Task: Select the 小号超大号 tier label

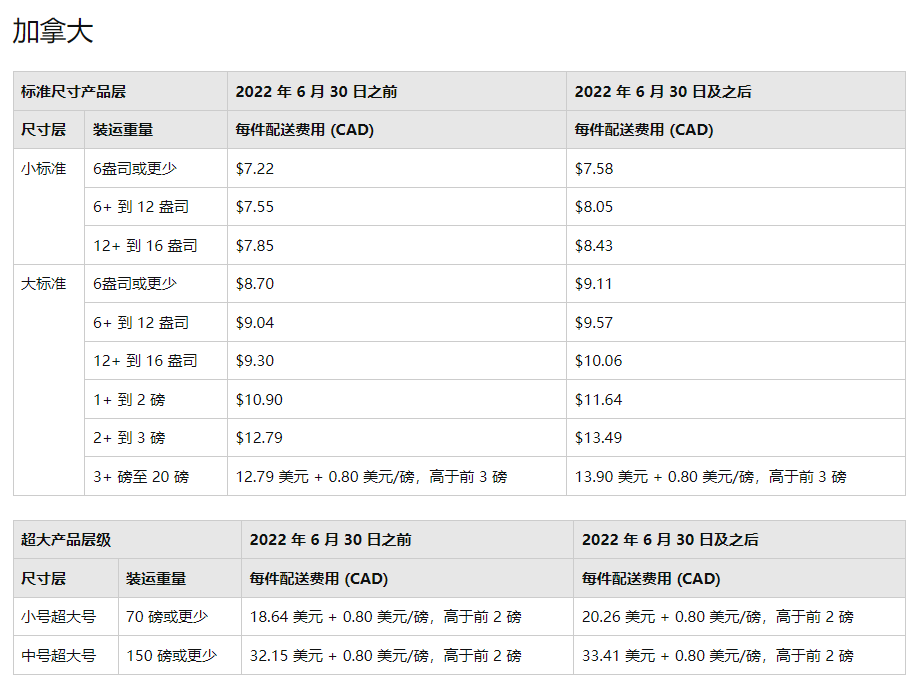Action: [47, 616]
